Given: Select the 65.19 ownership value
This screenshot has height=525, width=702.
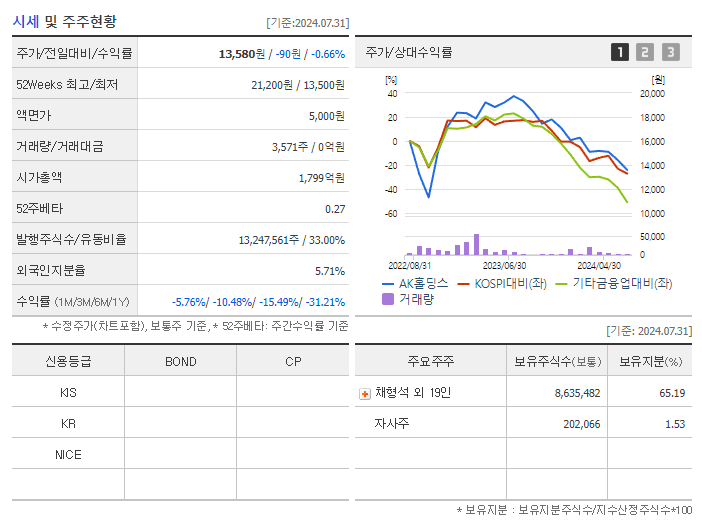Looking at the screenshot, I should pos(672,393).
